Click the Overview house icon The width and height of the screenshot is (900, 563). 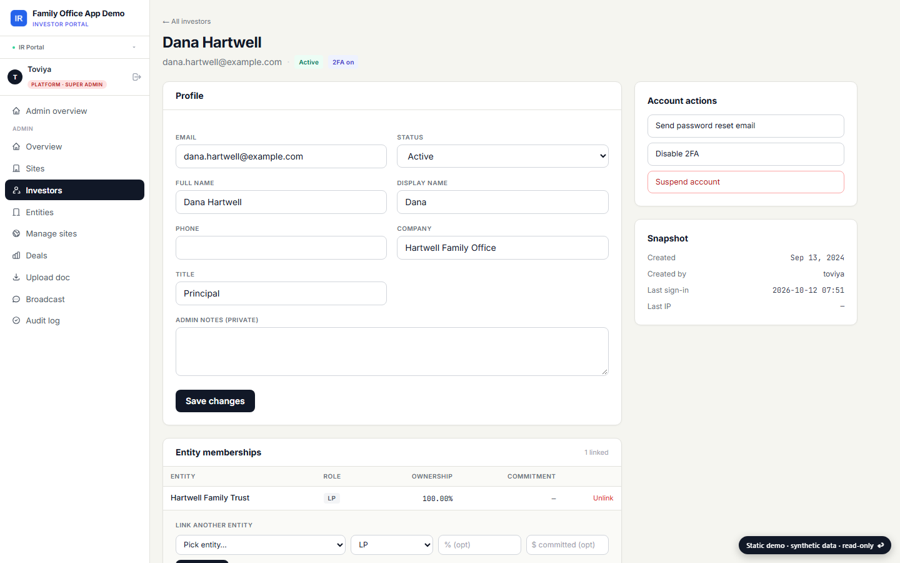tap(16, 146)
